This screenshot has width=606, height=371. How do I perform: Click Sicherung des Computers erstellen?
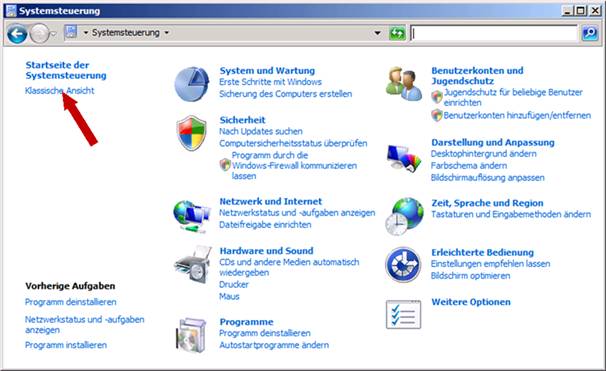286,94
